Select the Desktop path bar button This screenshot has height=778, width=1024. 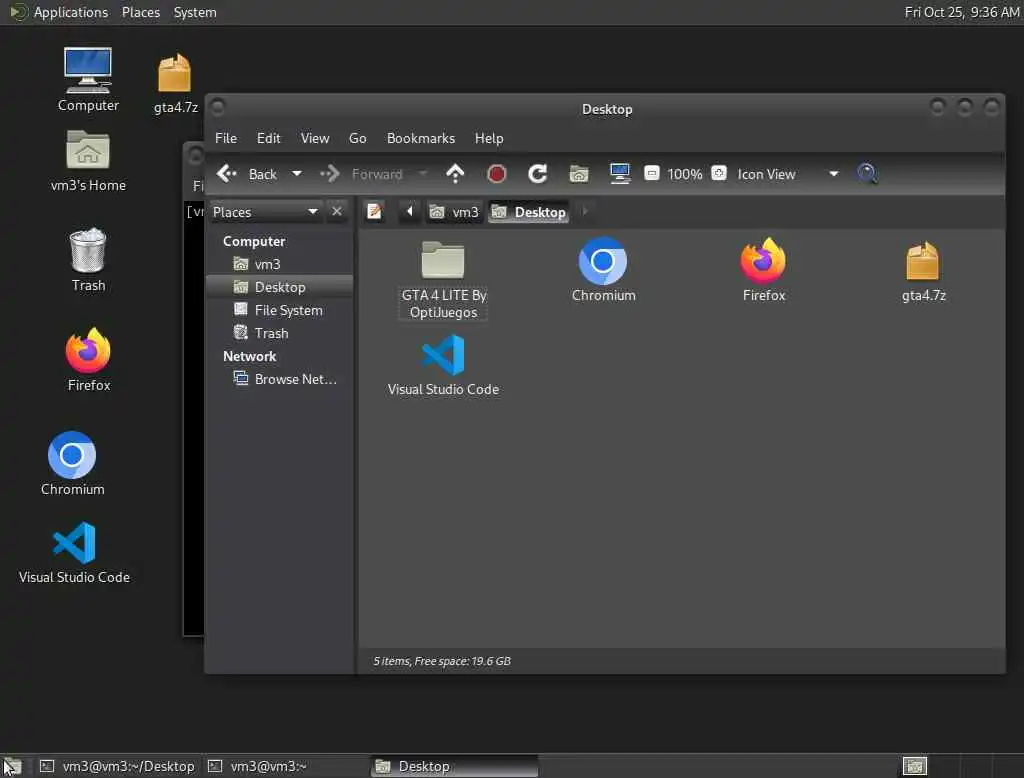[x=528, y=212]
